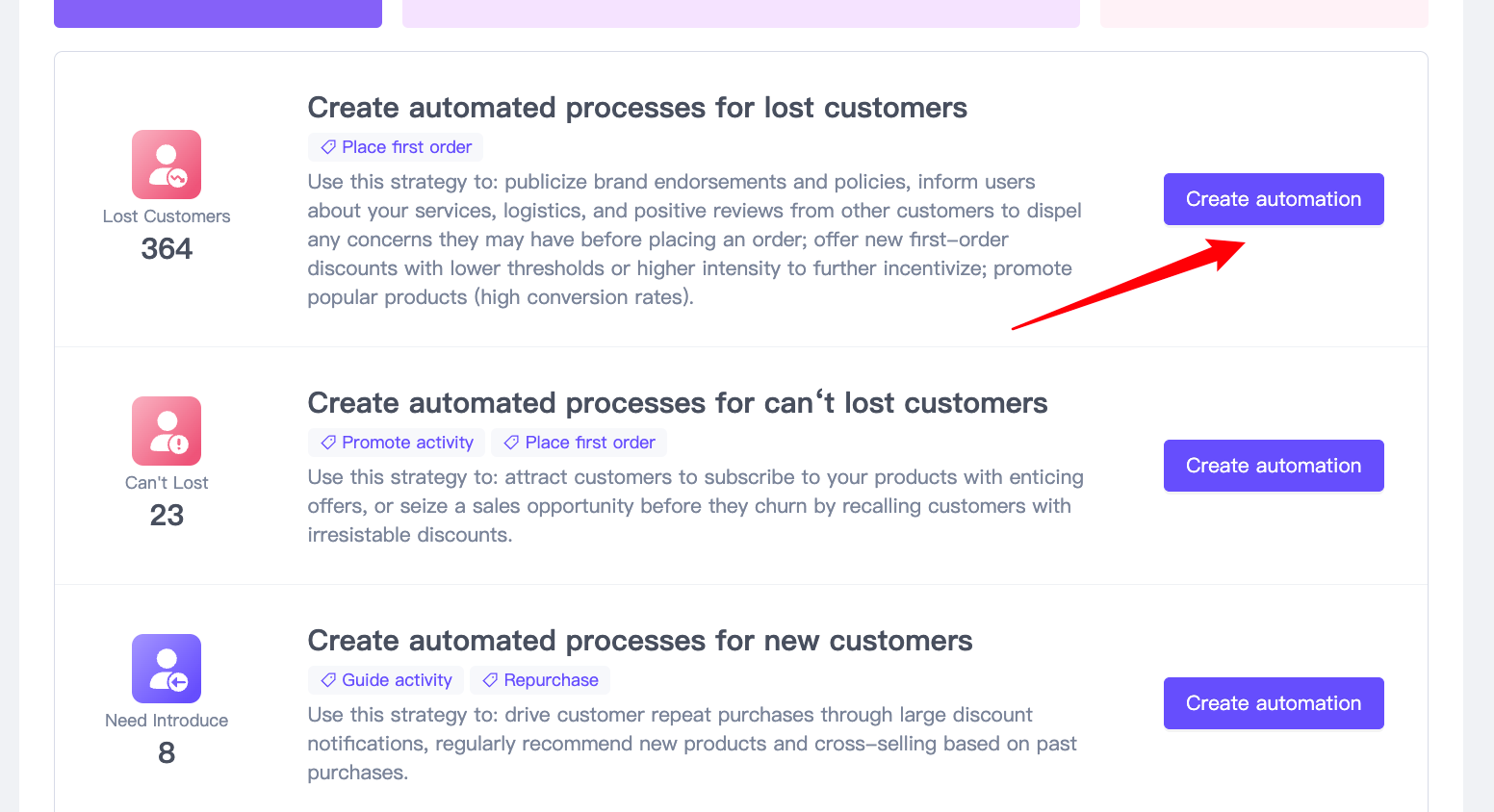Open the can't lost customers process heading

[x=677, y=403]
